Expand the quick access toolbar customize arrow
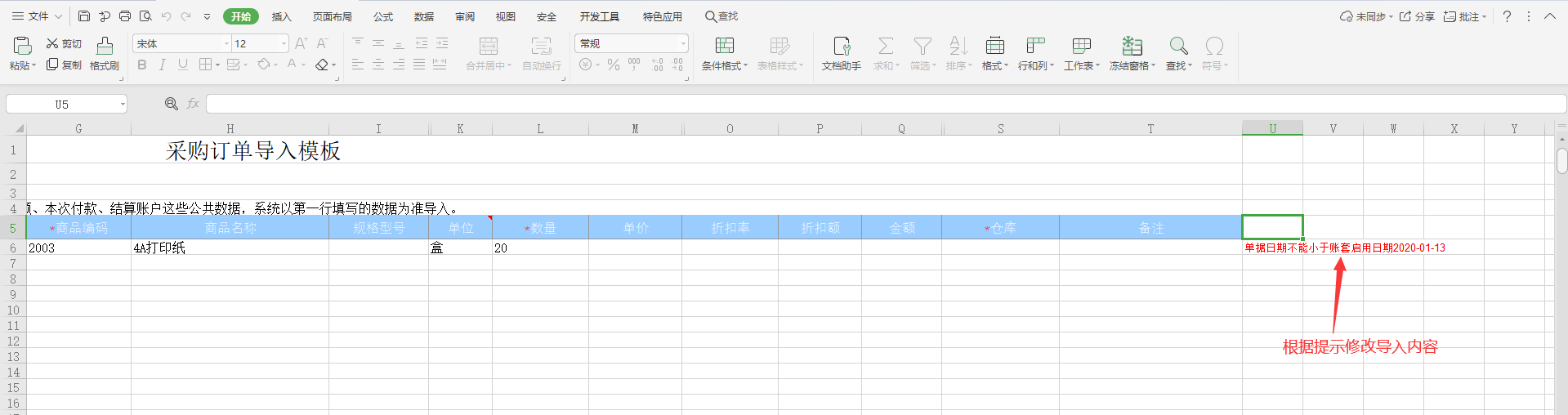1568x415 pixels. pos(207,16)
